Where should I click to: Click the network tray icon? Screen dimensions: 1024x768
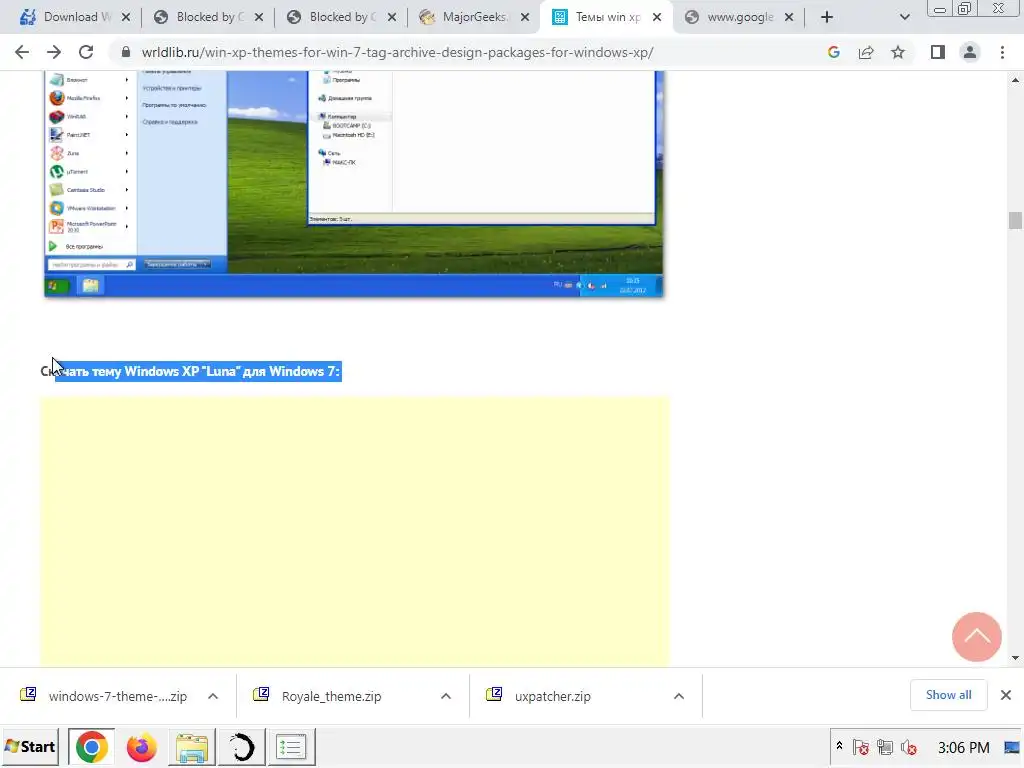pyautogui.click(x=885, y=746)
